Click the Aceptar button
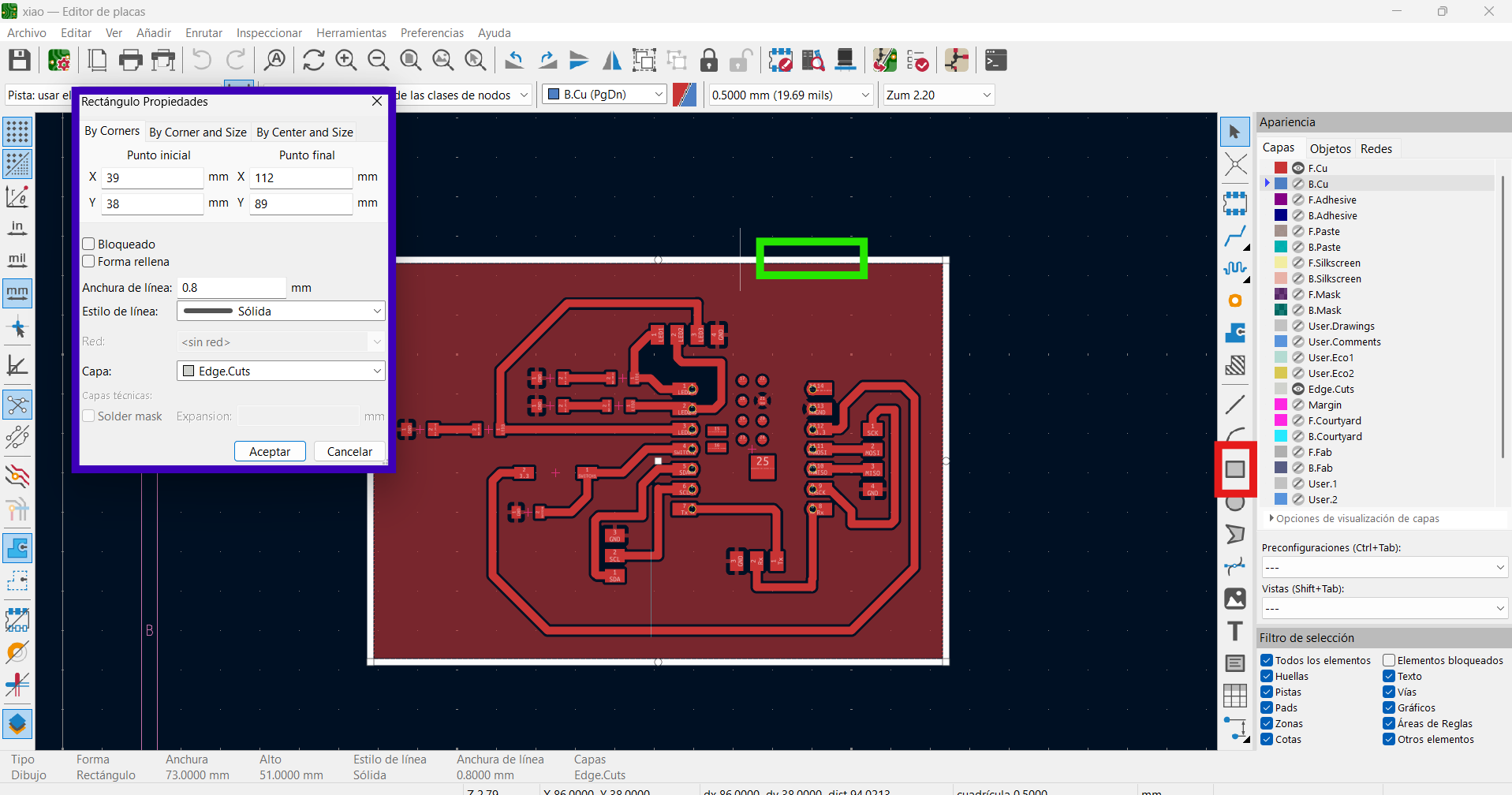The height and width of the screenshot is (795, 1512). 270,451
